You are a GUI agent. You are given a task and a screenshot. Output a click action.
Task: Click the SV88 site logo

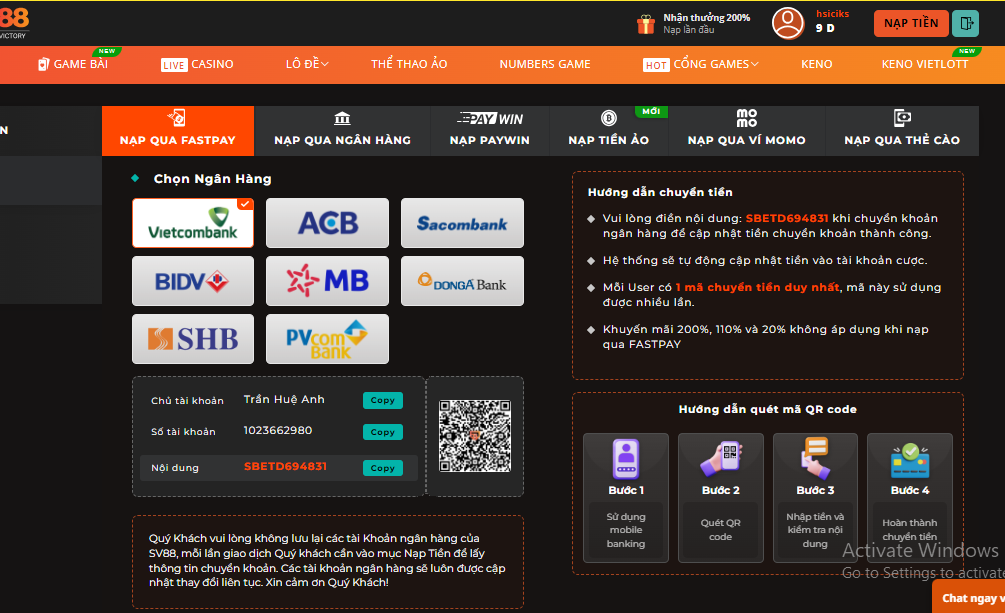tap(13, 22)
